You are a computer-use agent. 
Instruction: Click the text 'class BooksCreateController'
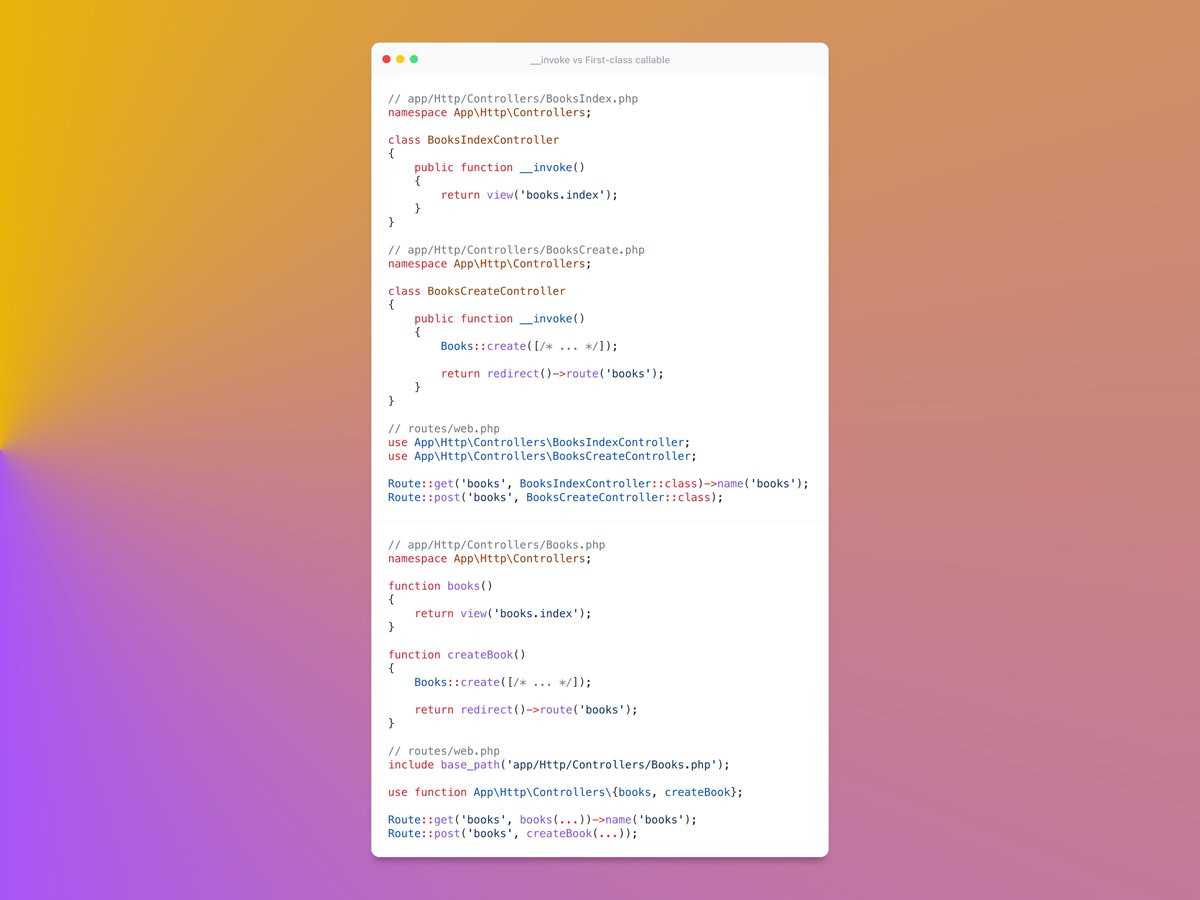pyautogui.click(x=477, y=291)
